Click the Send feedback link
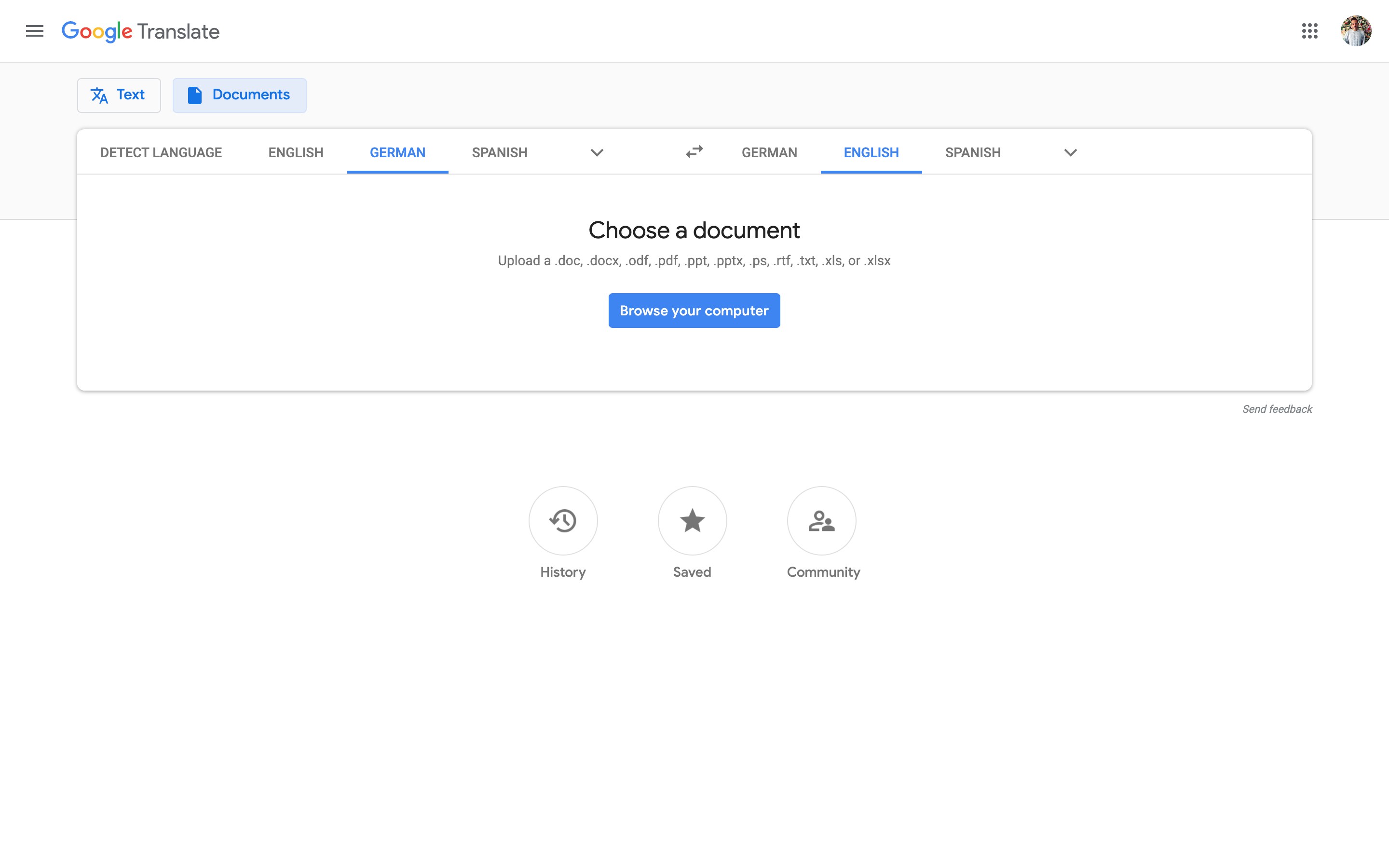 (1277, 409)
